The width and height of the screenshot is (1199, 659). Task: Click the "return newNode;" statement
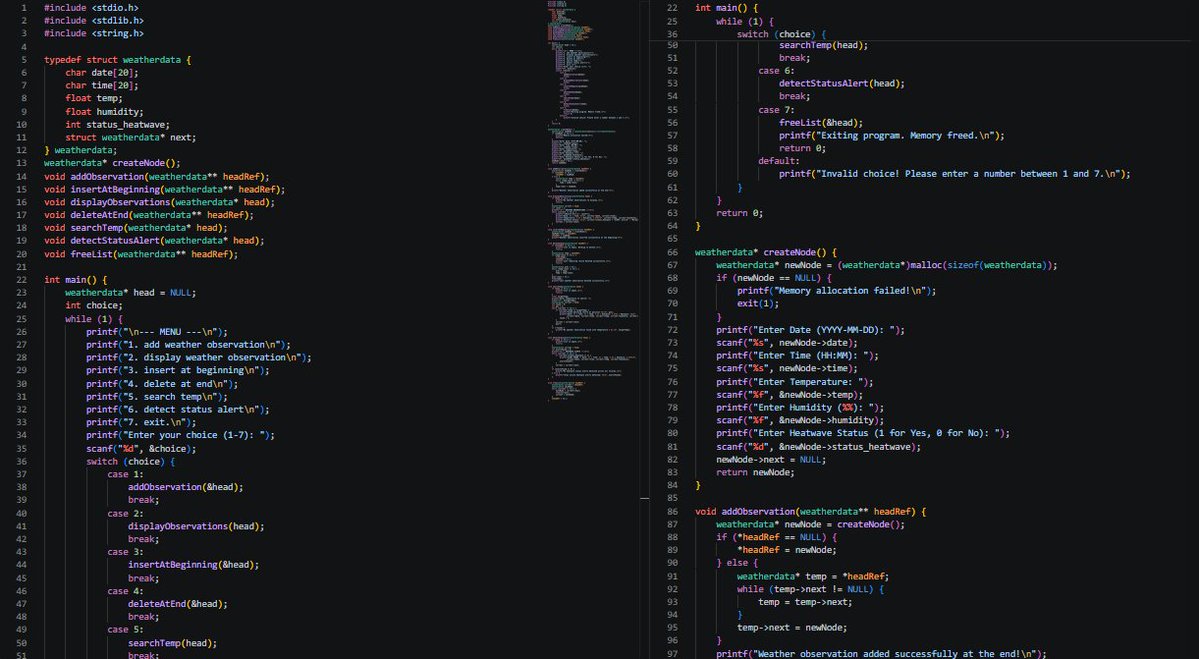755,472
